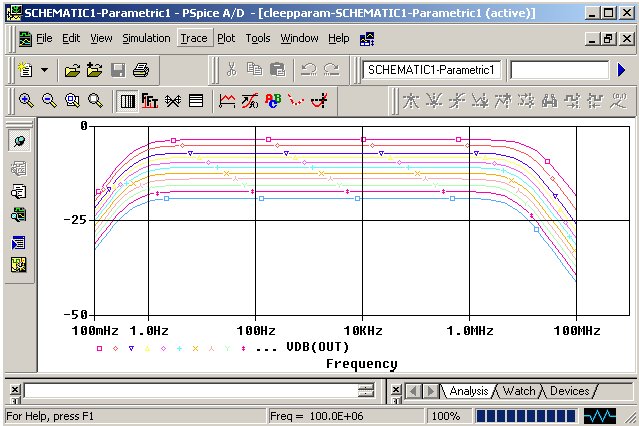Image resolution: width=639 pixels, height=426 pixels.
Task: Click the Open file folder icon
Action: (72, 70)
